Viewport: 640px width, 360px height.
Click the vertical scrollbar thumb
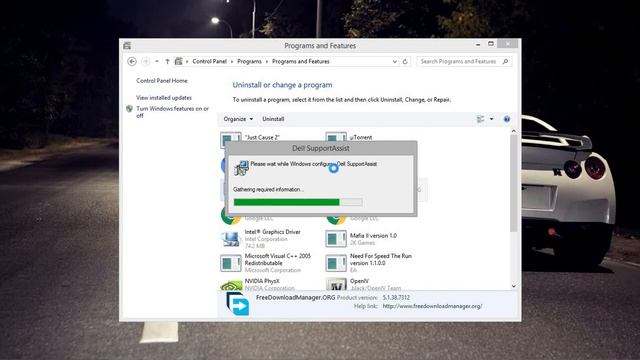point(513,184)
